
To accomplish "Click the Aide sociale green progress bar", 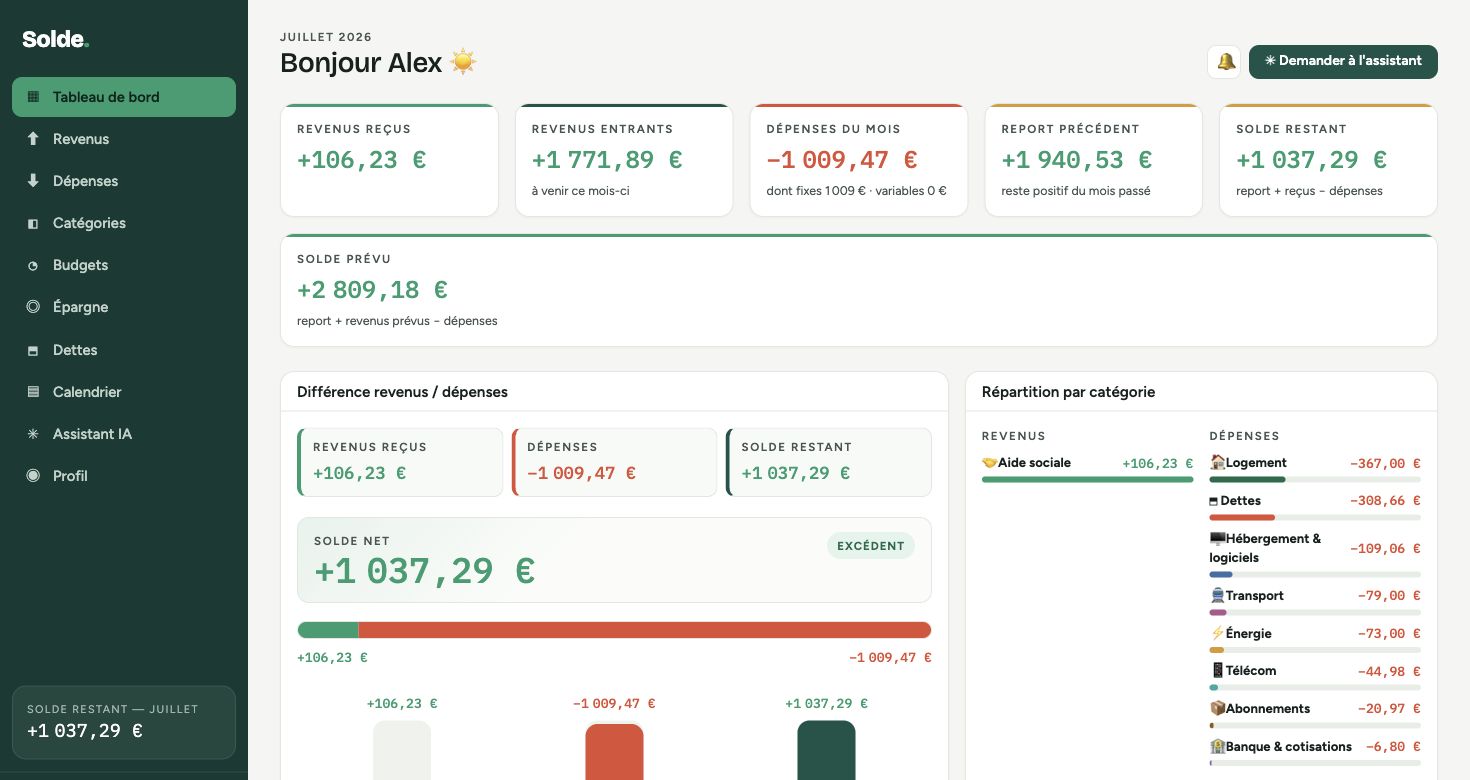I will [x=1087, y=480].
